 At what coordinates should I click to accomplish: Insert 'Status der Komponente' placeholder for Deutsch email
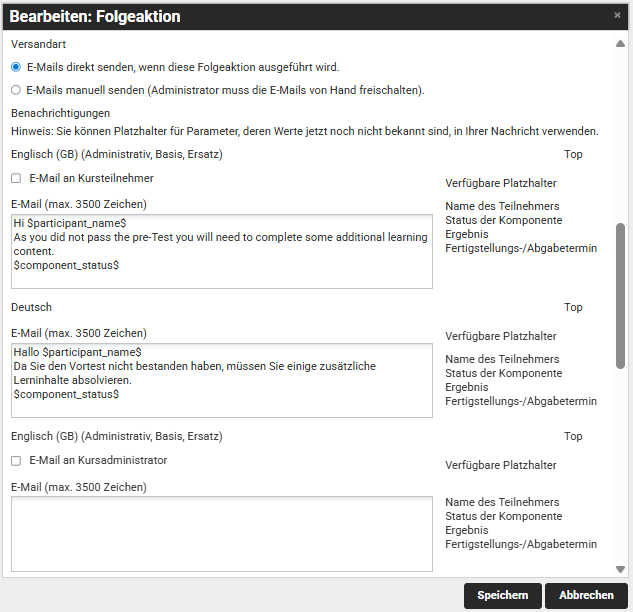click(x=503, y=373)
